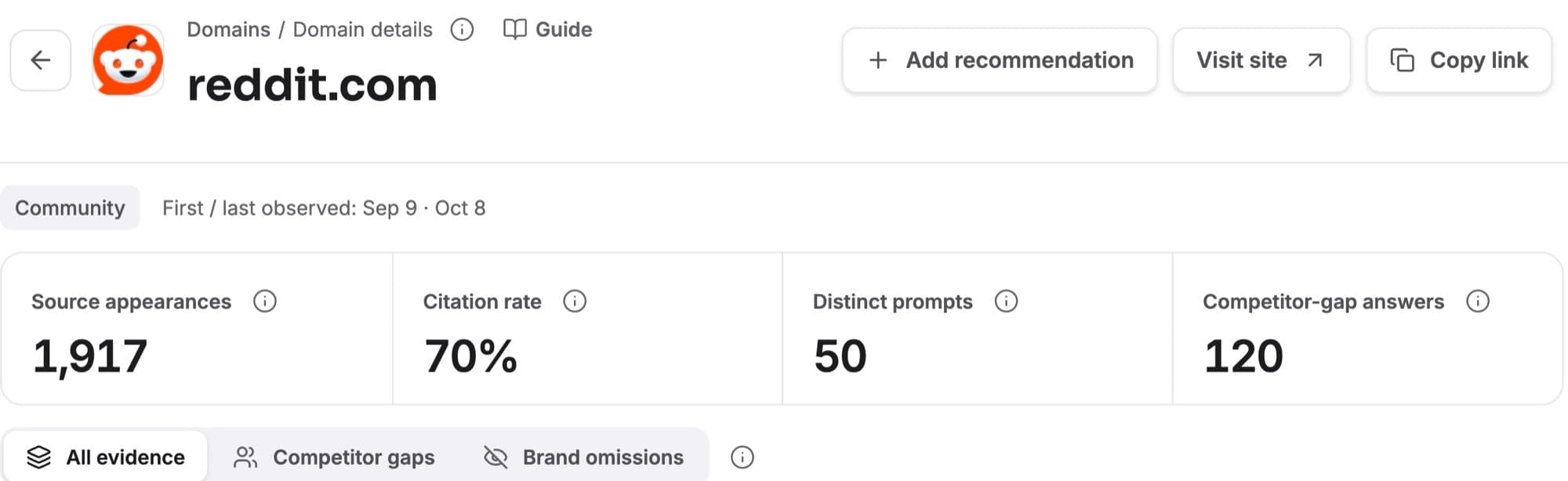The width and height of the screenshot is (1568, 481).
Task: Open Visit site external link
Action: tap(1261, 60)
